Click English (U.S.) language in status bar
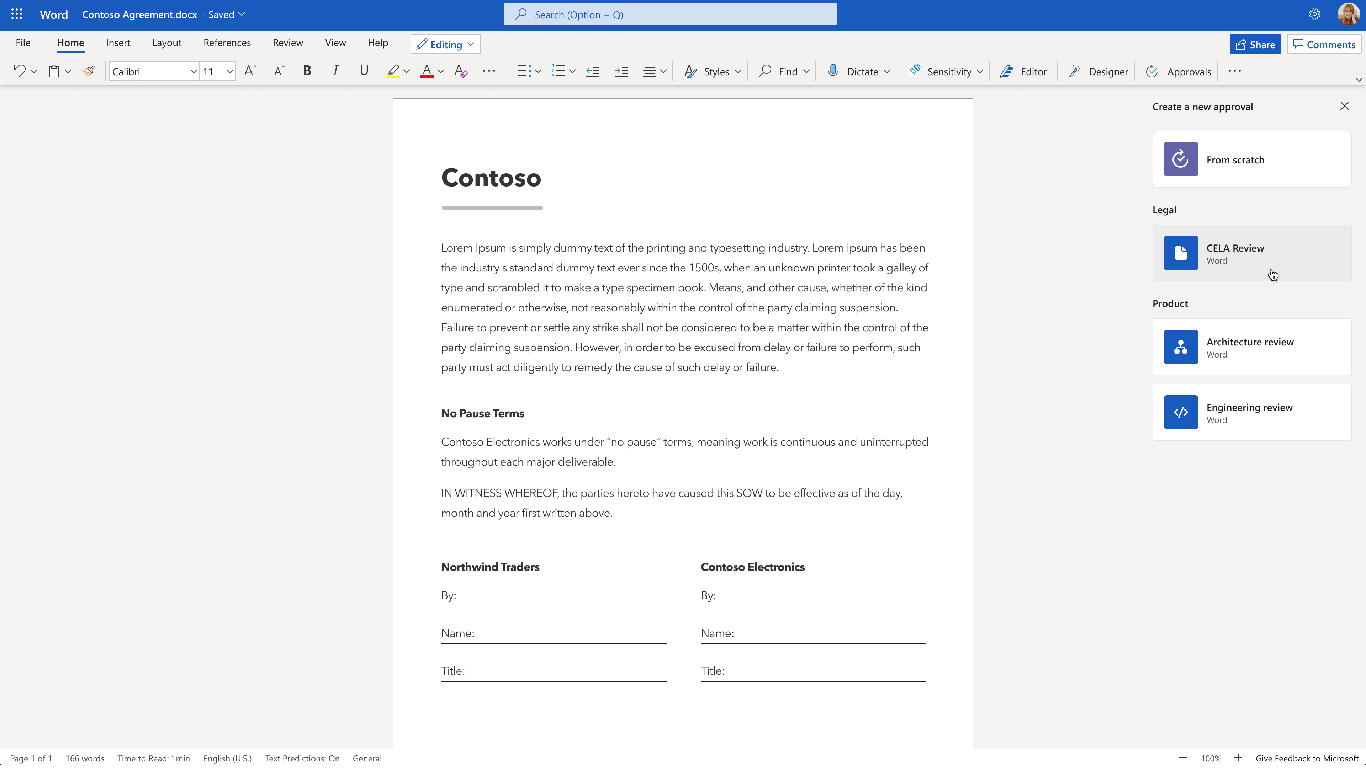Viewport: 1366px width, 768px height. [227, 759]
